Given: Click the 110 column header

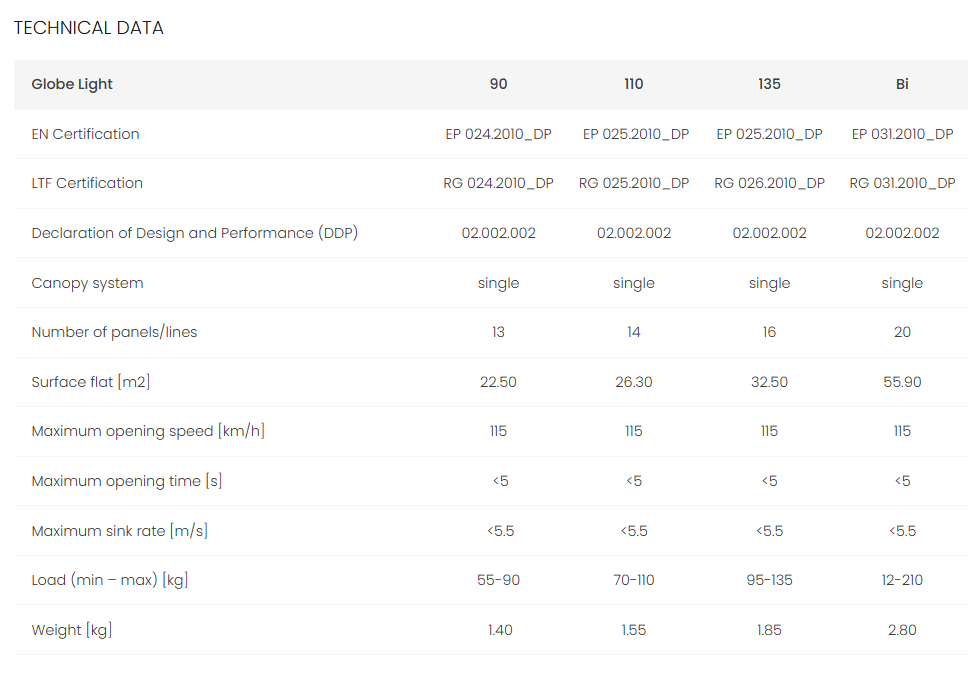Looking at the screenshot, I should pyautogui.click(x=634, y=84).
